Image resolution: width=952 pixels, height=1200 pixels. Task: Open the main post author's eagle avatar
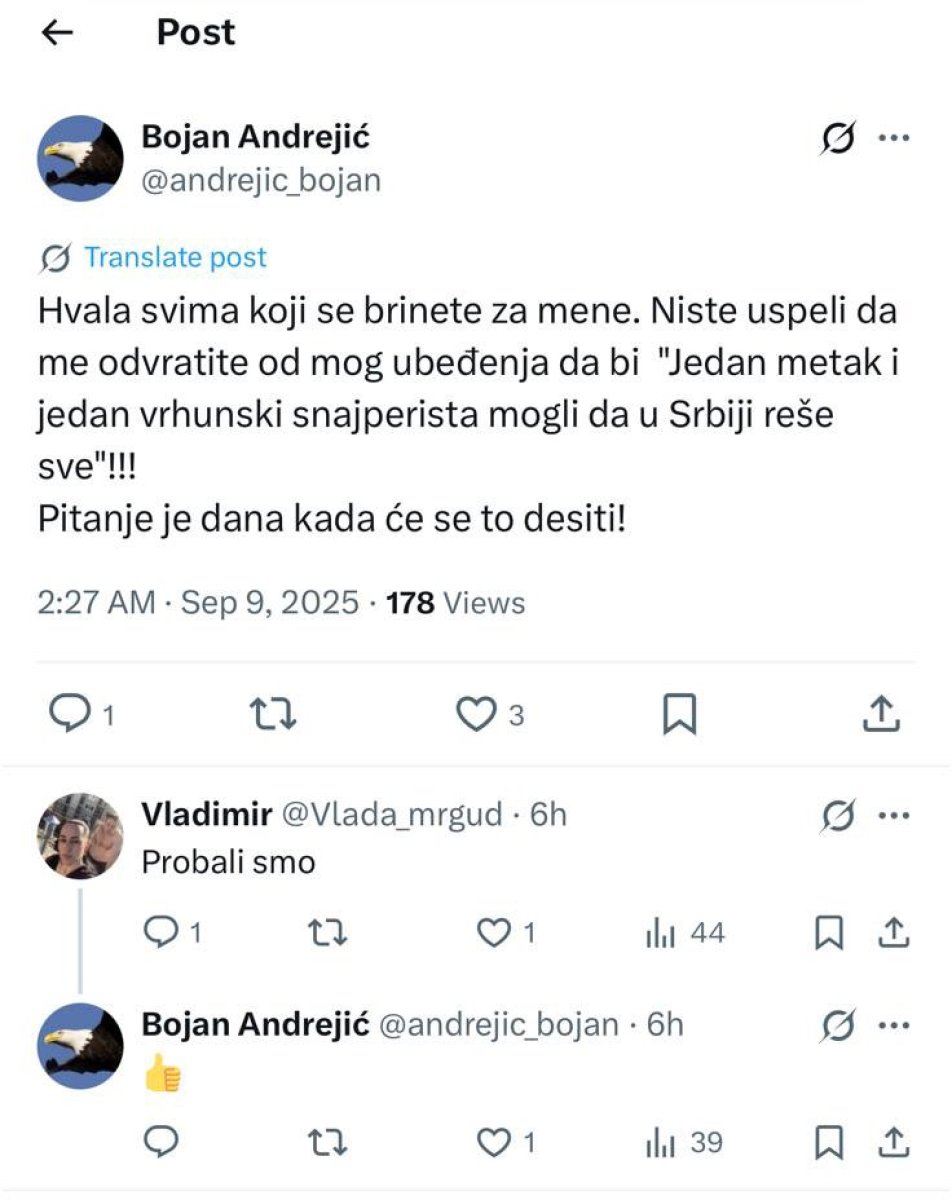(x=81, y=158)
